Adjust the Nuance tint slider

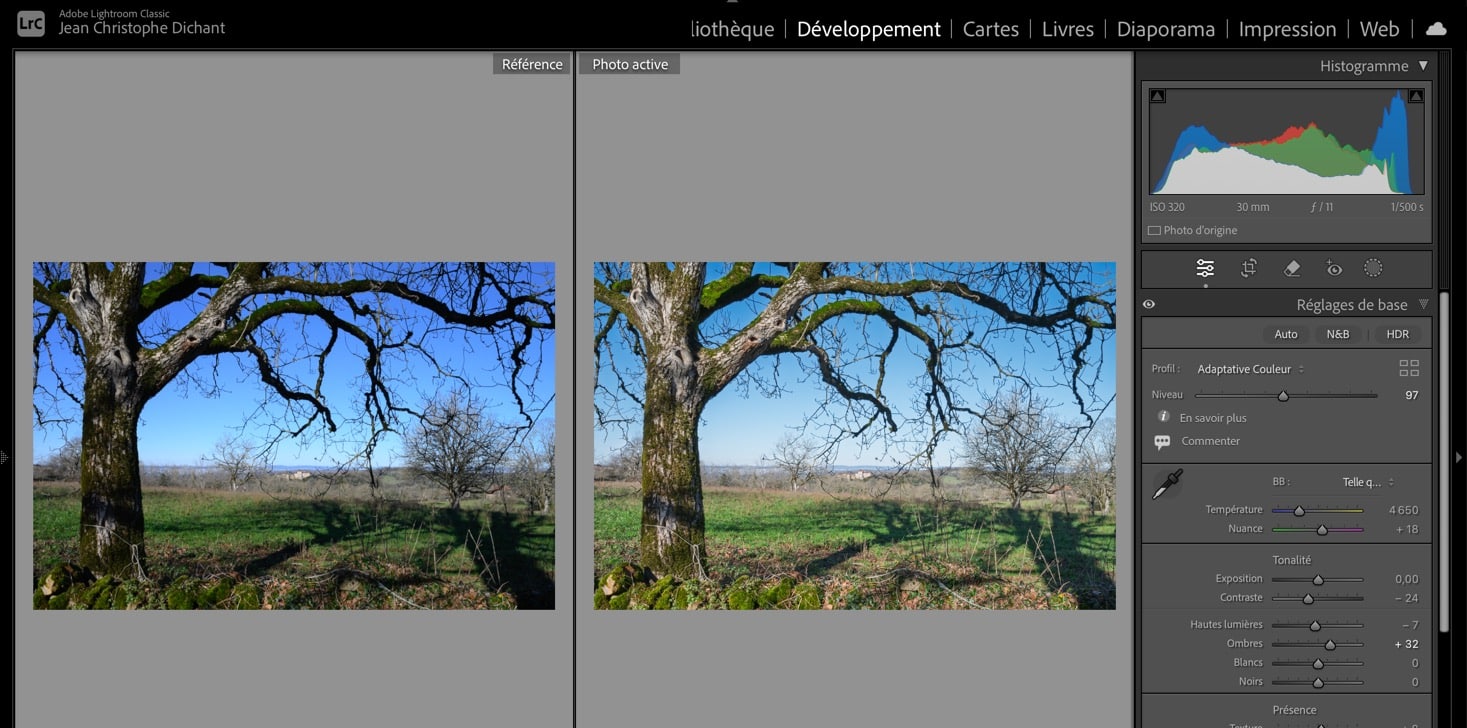coord(1317,530)
